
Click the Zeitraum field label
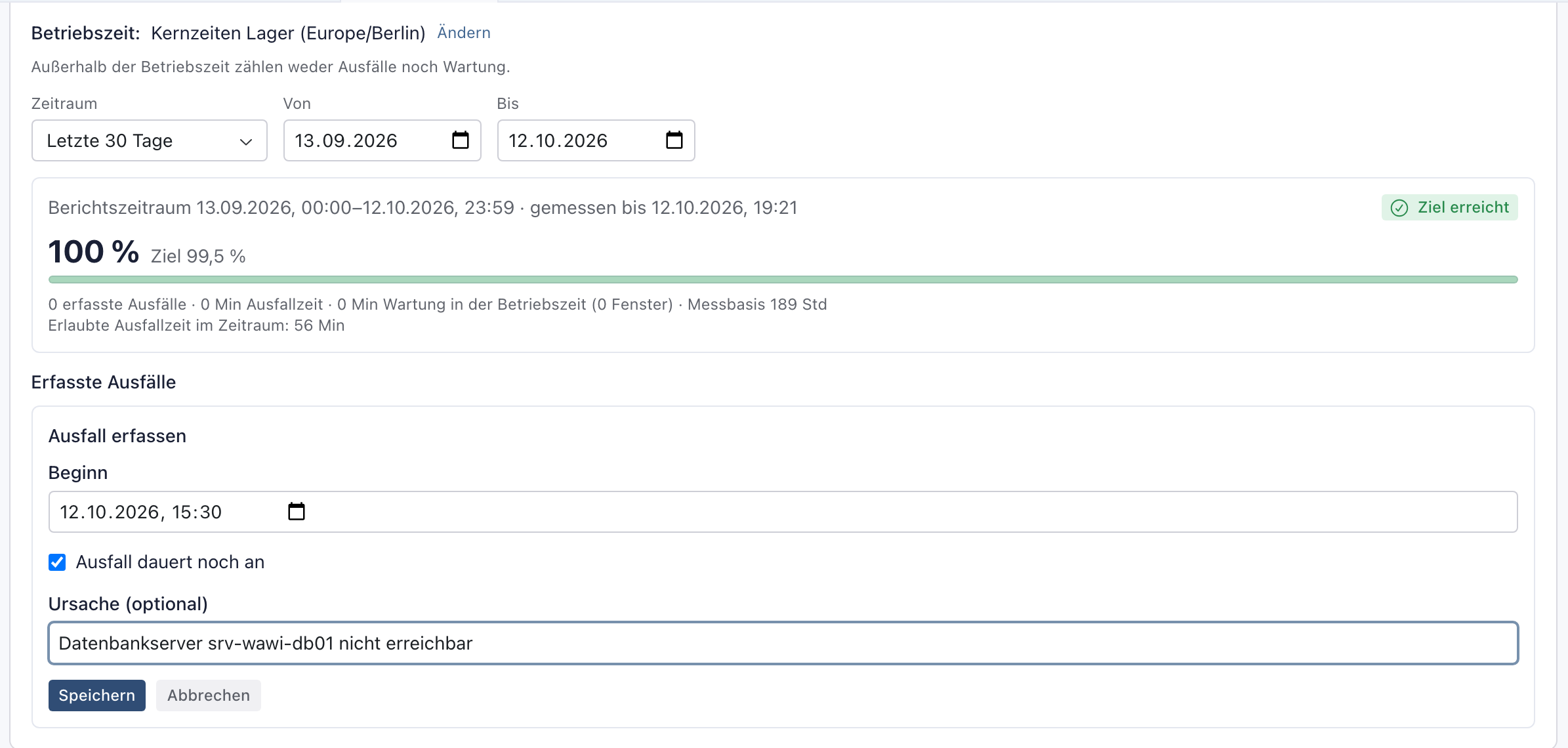point(64,104)
